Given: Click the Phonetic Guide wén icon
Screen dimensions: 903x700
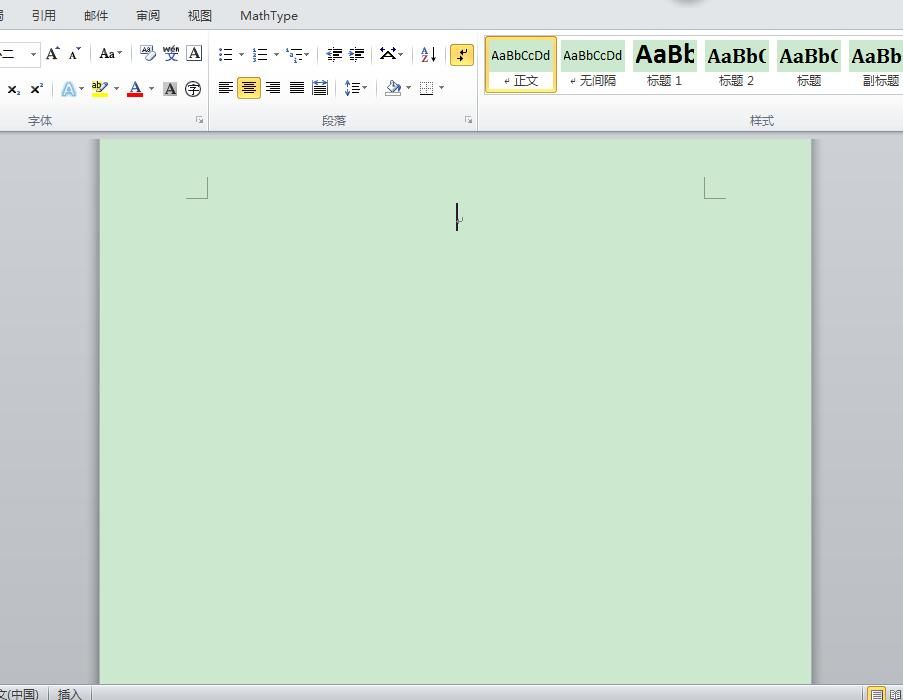Looking at the screenshot, I should [x=171, y=54].
